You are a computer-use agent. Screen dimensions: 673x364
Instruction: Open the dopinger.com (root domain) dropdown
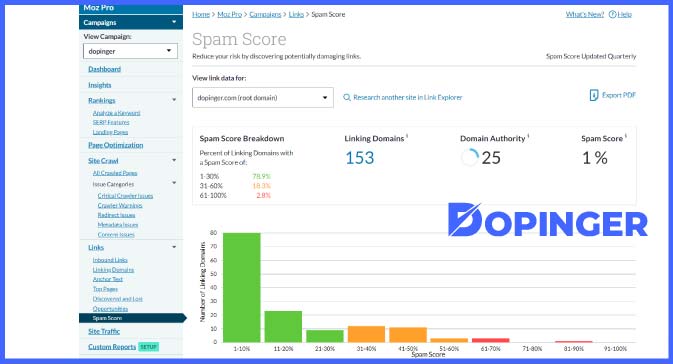tap(263, 98)
